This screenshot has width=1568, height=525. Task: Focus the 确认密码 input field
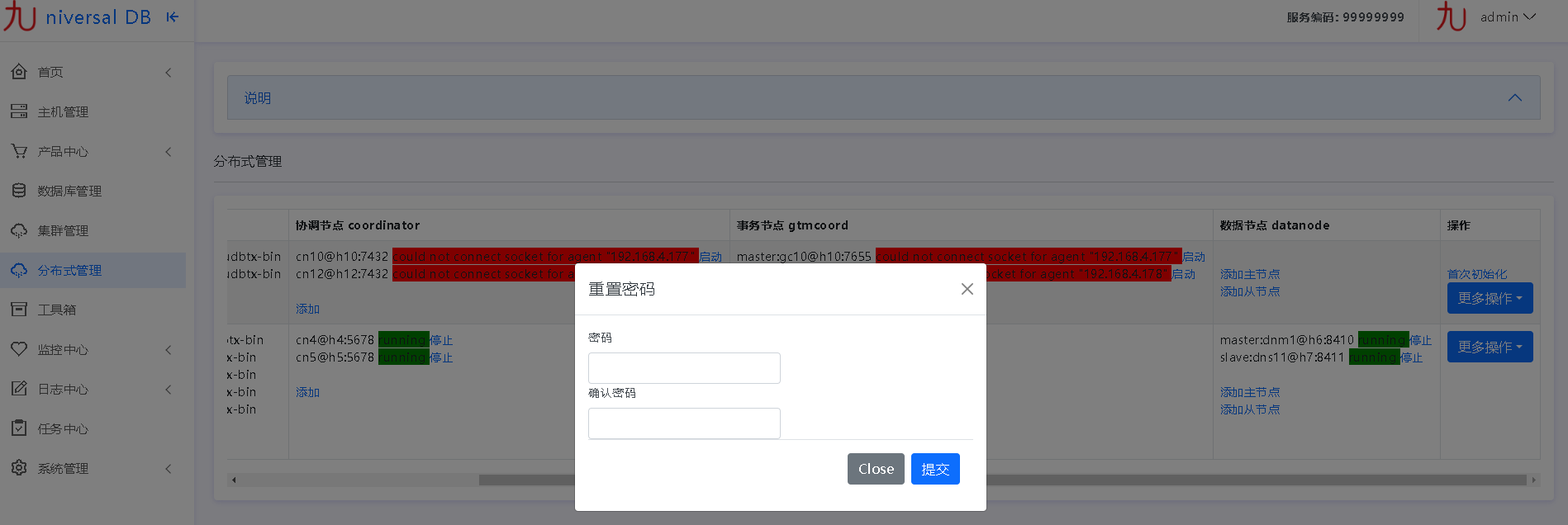point(684,423)
